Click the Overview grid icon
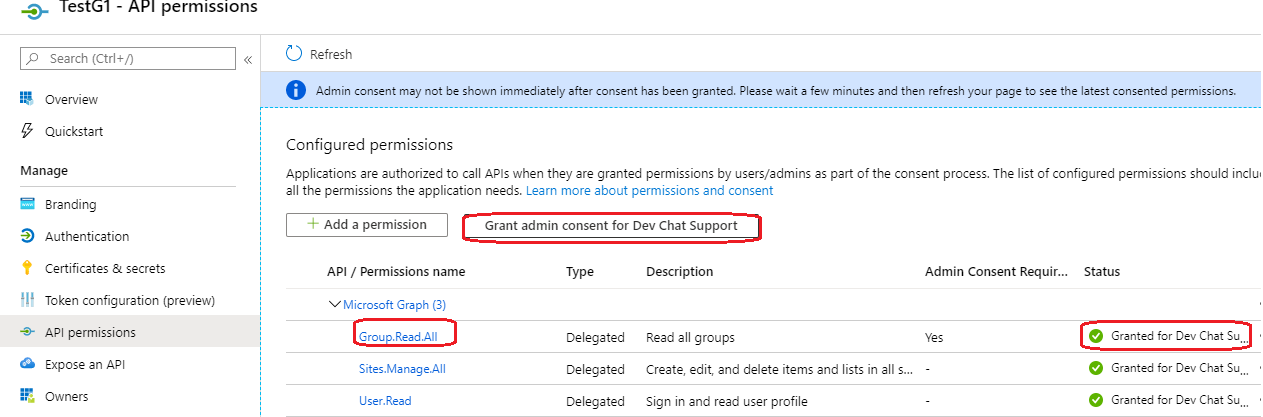This screenshot has width=1263, height=417. click(27, 99)
